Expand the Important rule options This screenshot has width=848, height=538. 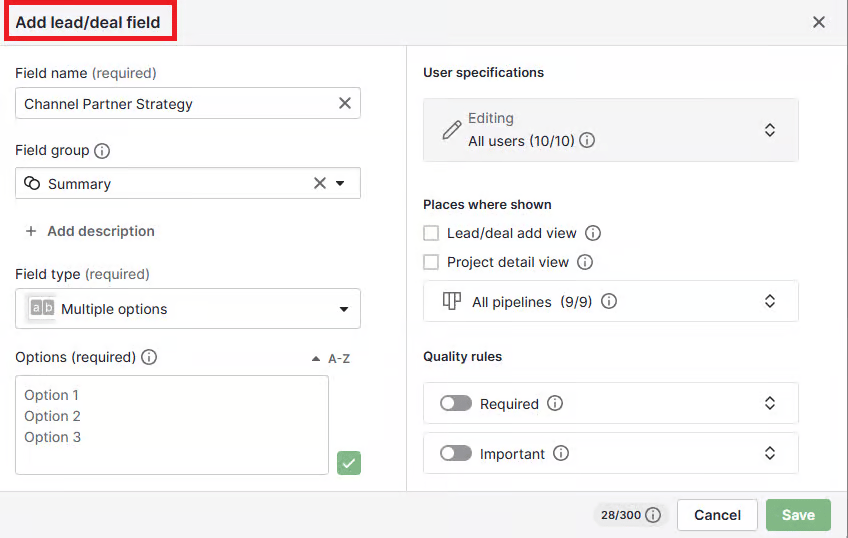[770, 453]
